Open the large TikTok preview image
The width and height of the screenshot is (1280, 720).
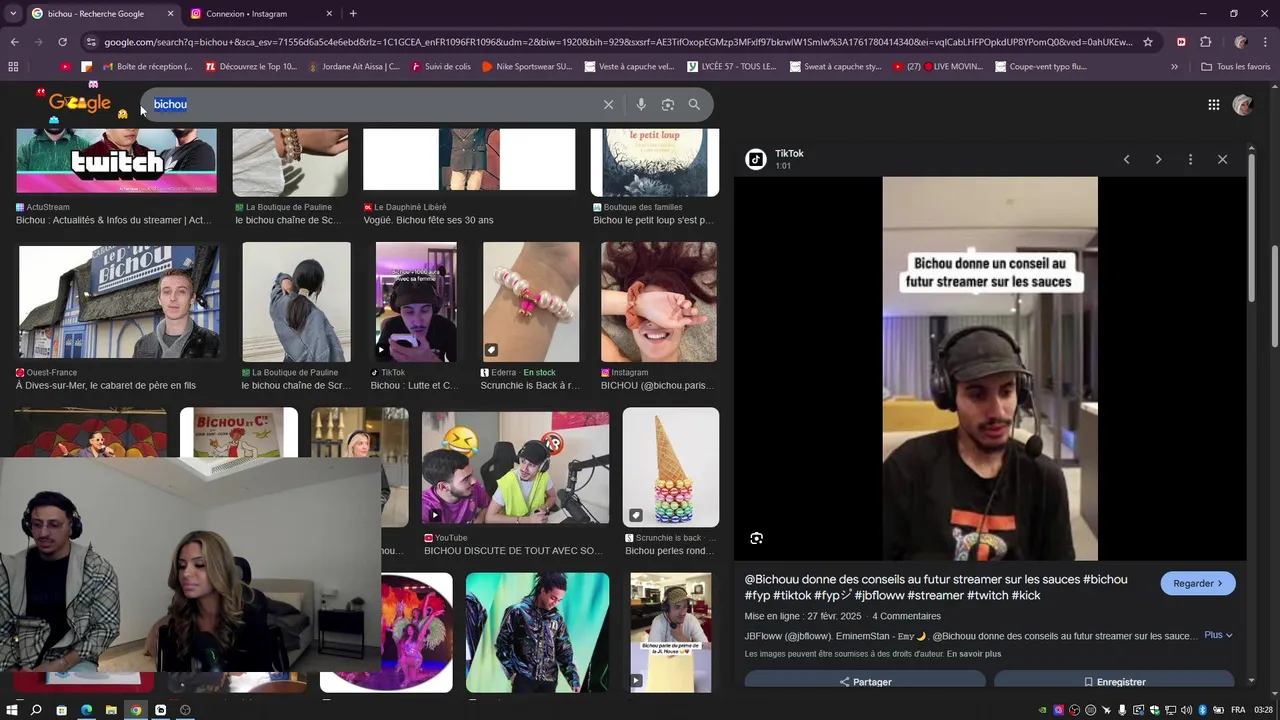[990, 369]
